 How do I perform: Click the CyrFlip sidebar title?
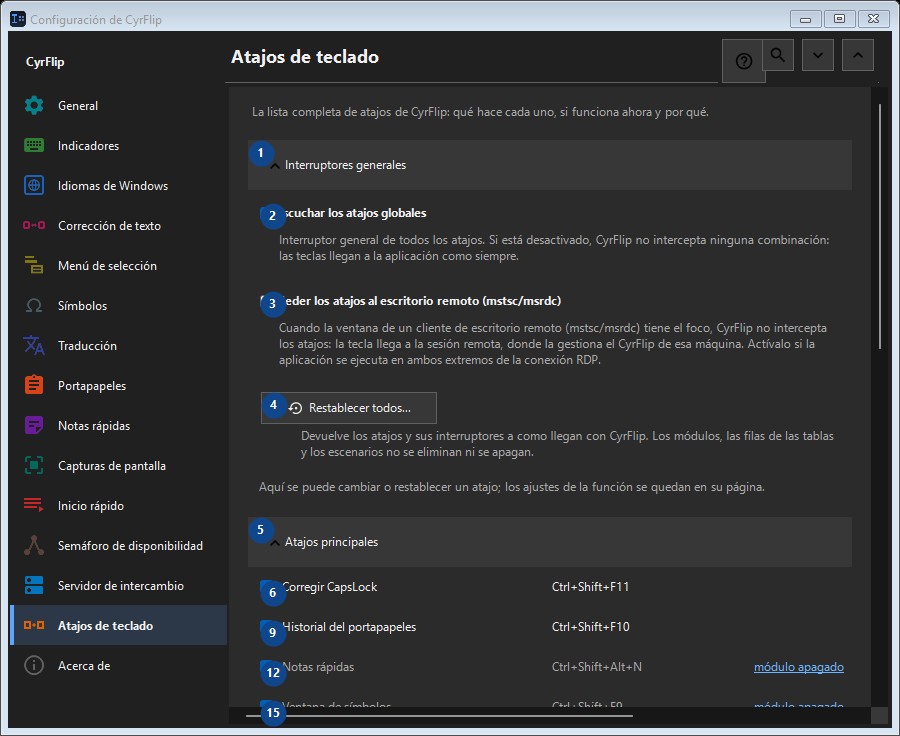(45, 62)
